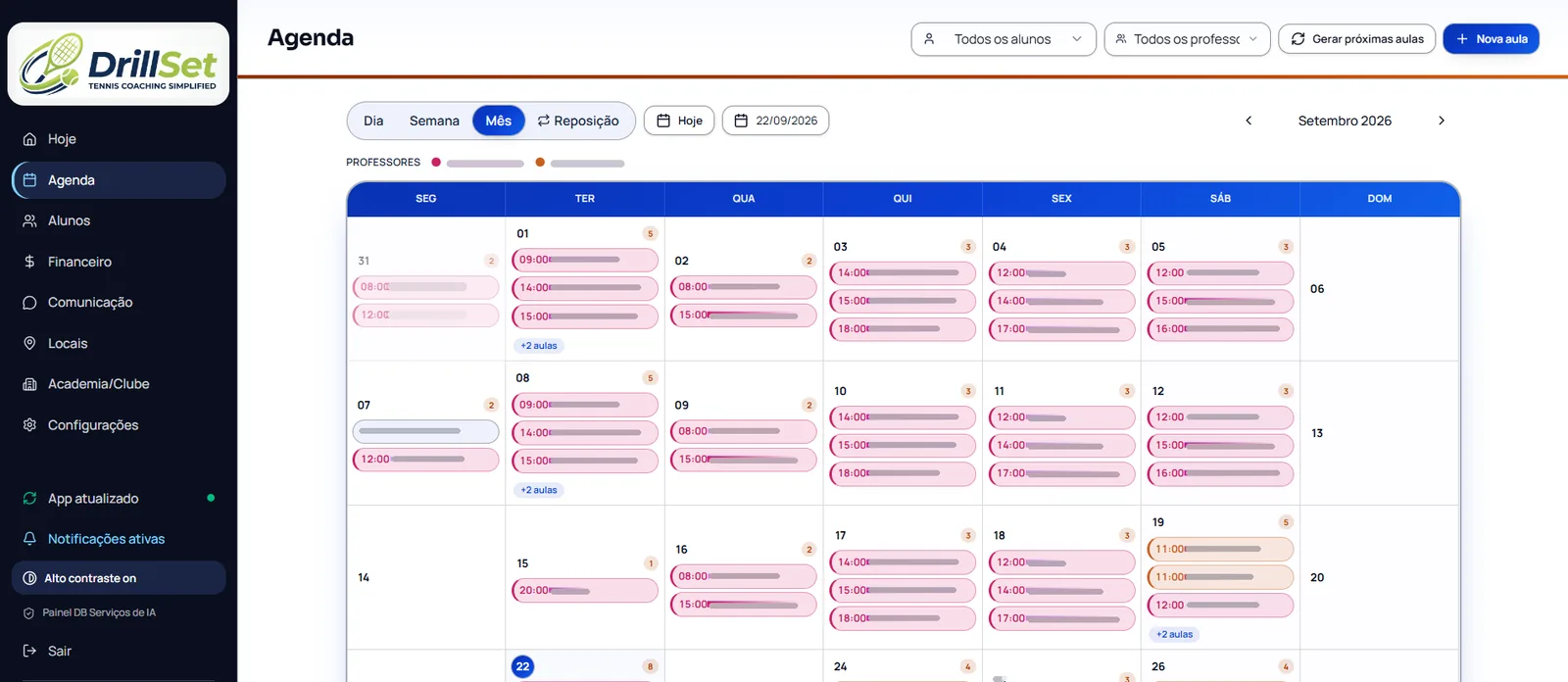Switch to Semana view tab
This screenshot has width=1568, height=682.
point(434,121)
